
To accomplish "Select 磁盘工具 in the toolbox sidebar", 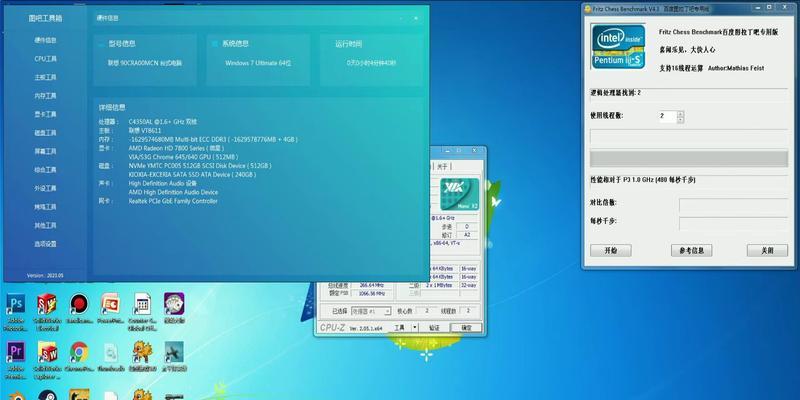I will [45, 133].
